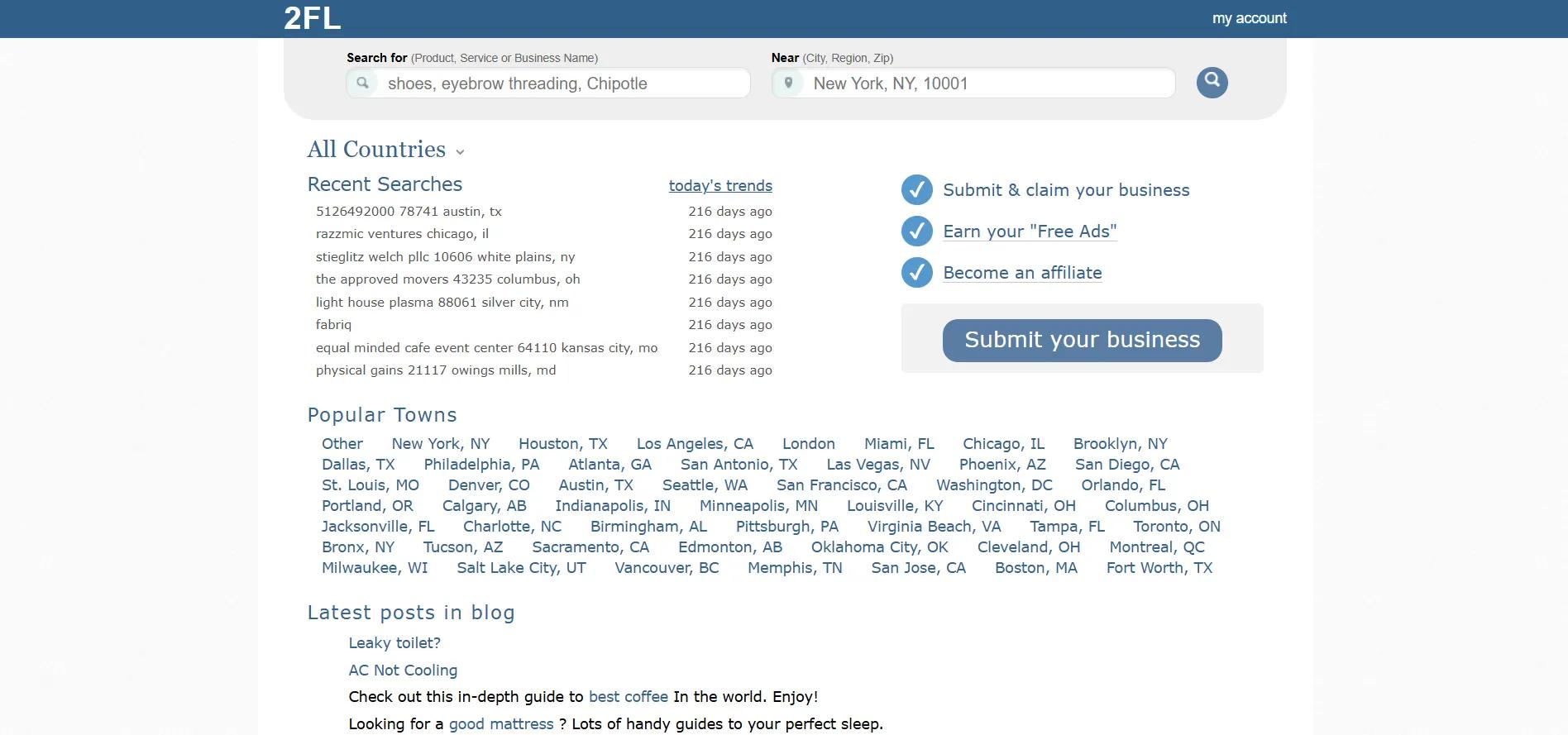The height and width of the screenshot is (735, 1568).
Task: Select recent search fabriq
Action: tap(333, 325)
